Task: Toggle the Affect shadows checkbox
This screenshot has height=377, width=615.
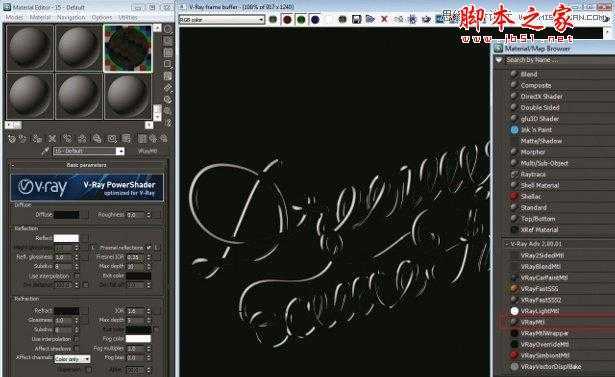Action: (76, 348)
